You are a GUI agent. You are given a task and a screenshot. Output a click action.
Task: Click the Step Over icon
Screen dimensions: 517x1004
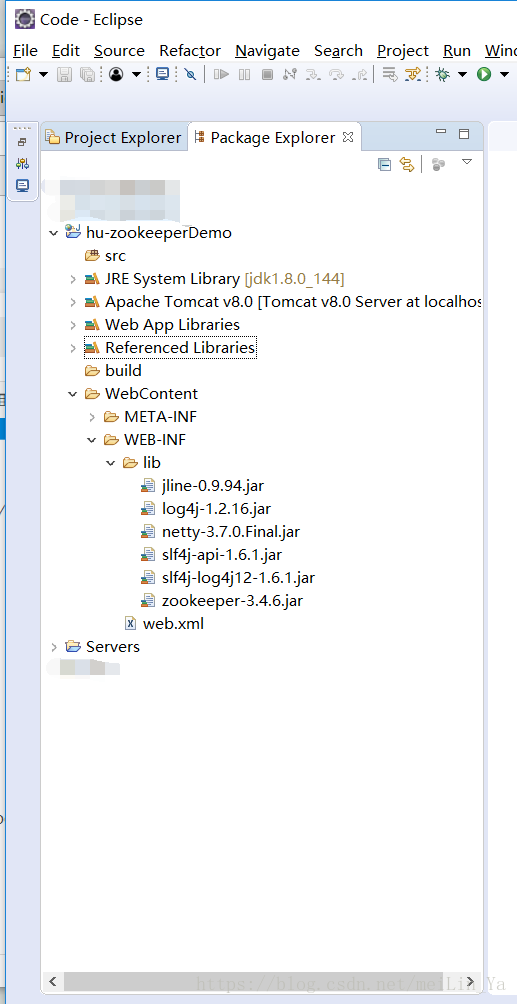(x=336, y=74)
